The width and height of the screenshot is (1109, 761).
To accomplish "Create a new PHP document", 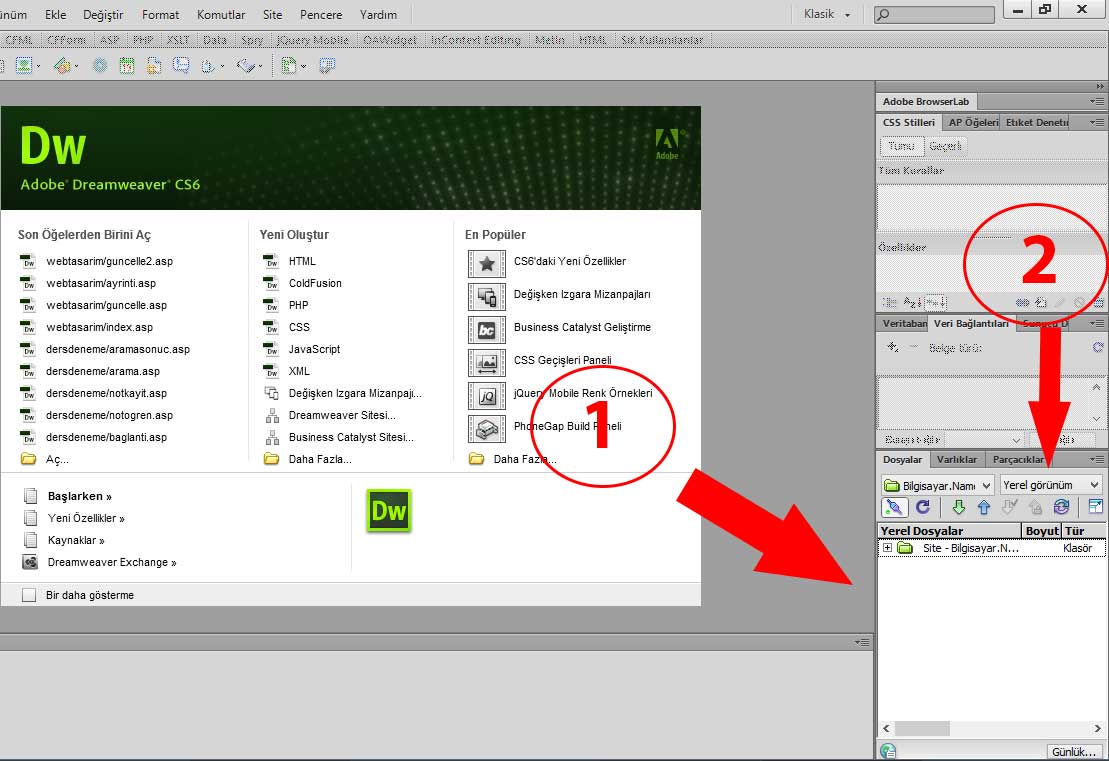I will click(298, 306).
